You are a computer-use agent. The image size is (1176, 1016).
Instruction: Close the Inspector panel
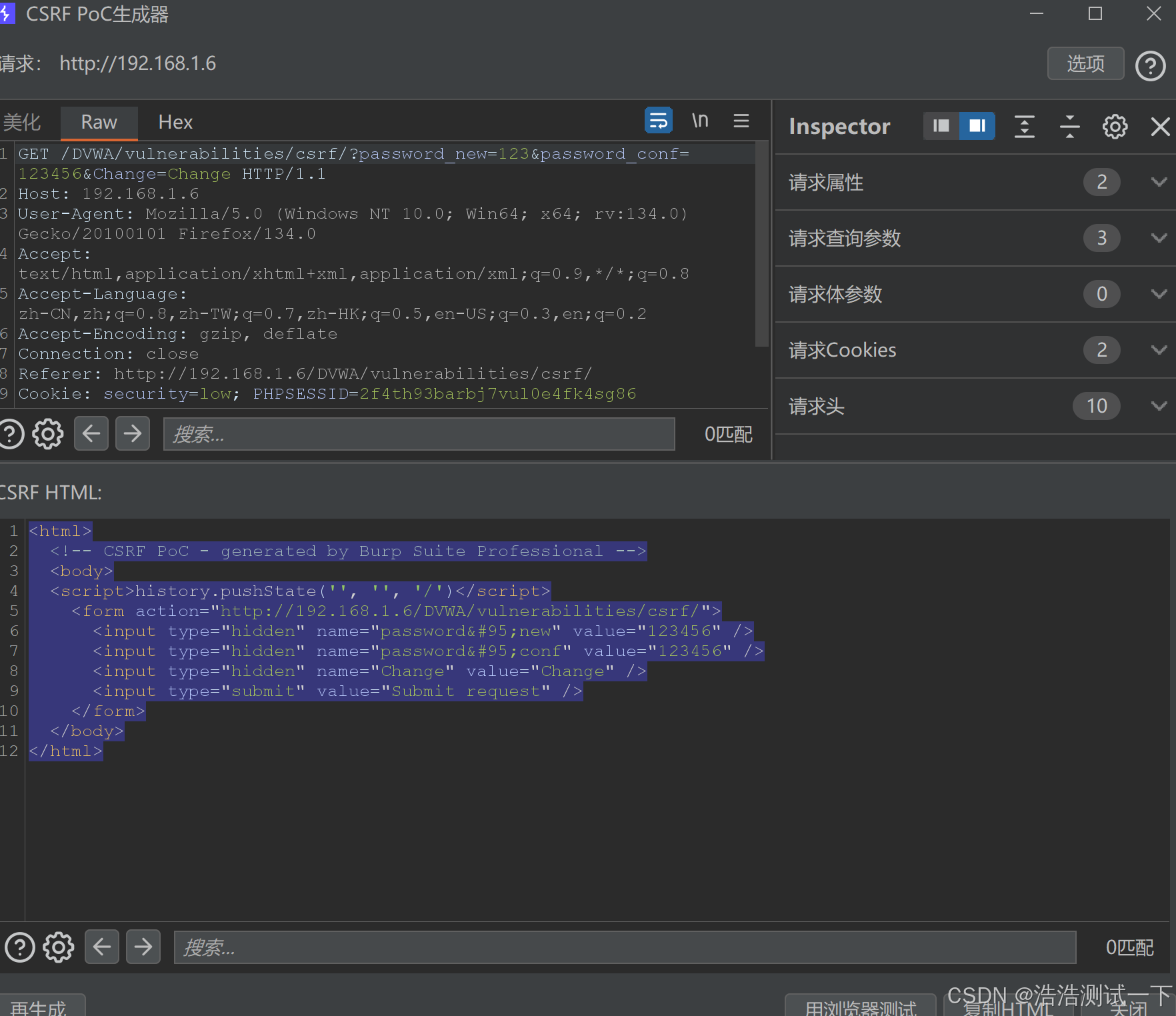[x=1161, y=126]
